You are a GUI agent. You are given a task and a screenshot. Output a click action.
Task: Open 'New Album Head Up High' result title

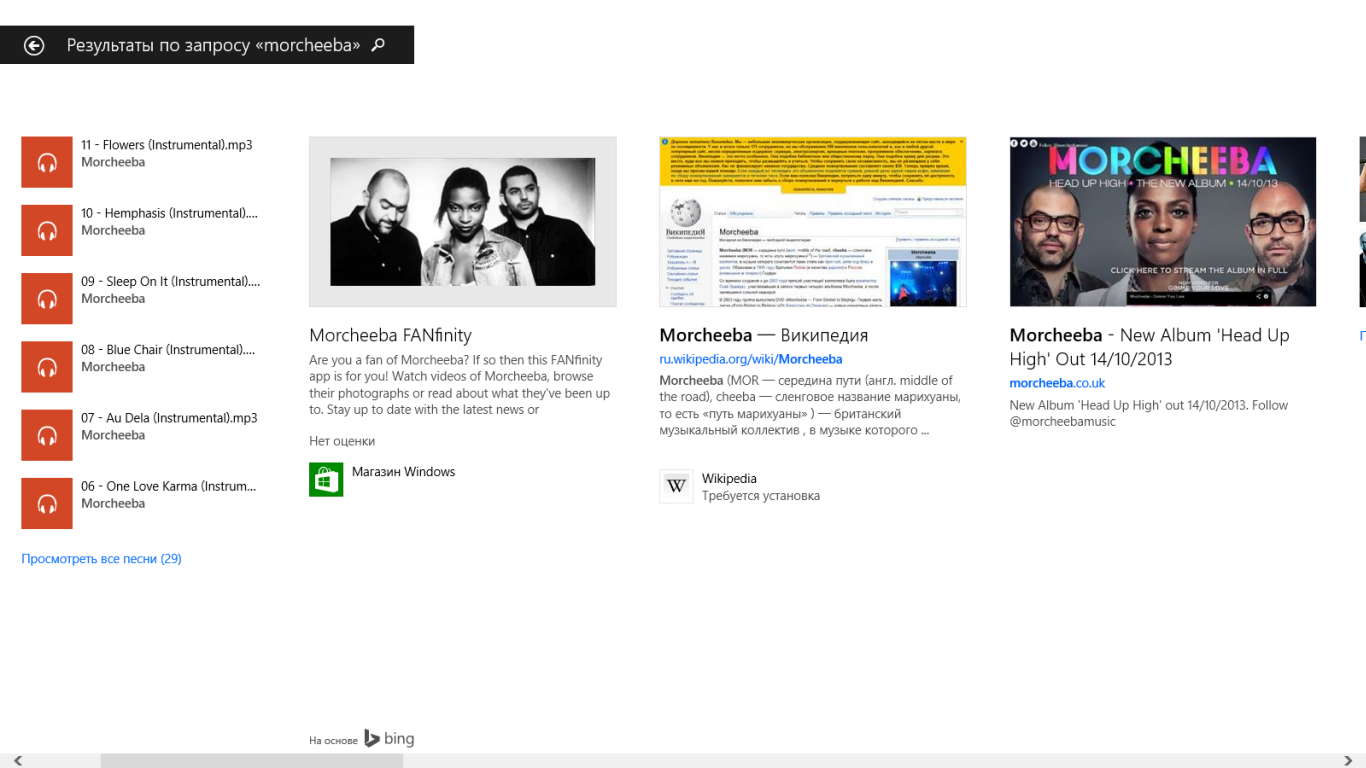[1150, 347]
